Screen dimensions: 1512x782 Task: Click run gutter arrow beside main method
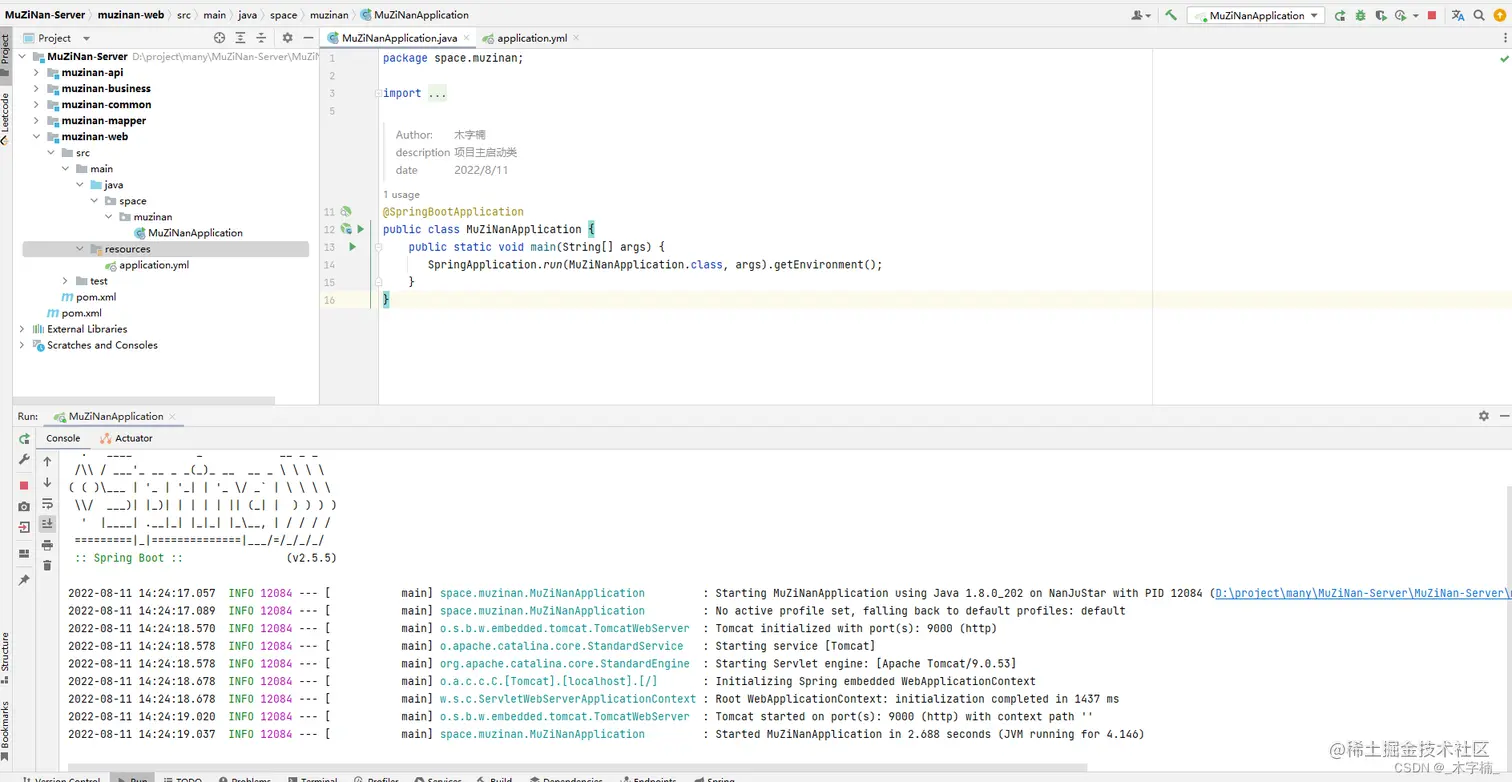pos(352,247)
